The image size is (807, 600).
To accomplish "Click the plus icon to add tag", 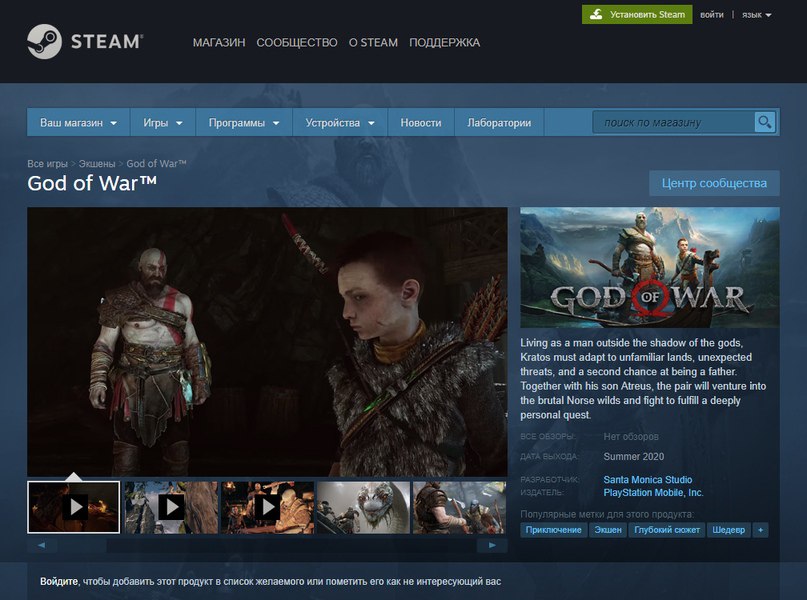I will (x=760, y=530).
